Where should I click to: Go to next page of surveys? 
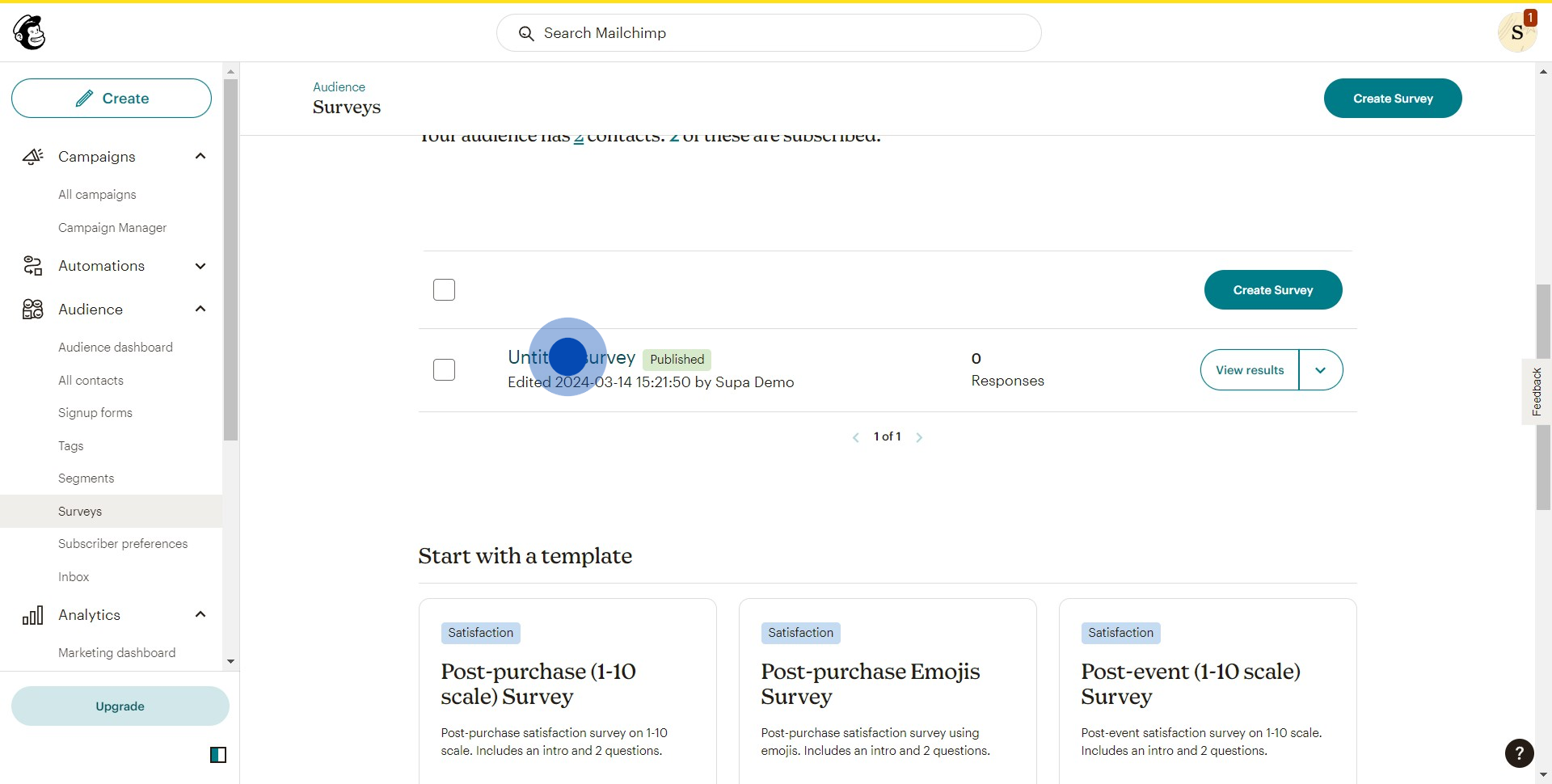tap(919, 437)
